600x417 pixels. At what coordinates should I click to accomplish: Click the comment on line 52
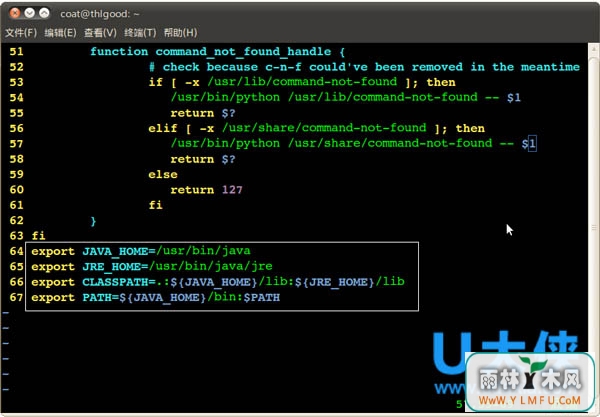click(x=364, y=67)
